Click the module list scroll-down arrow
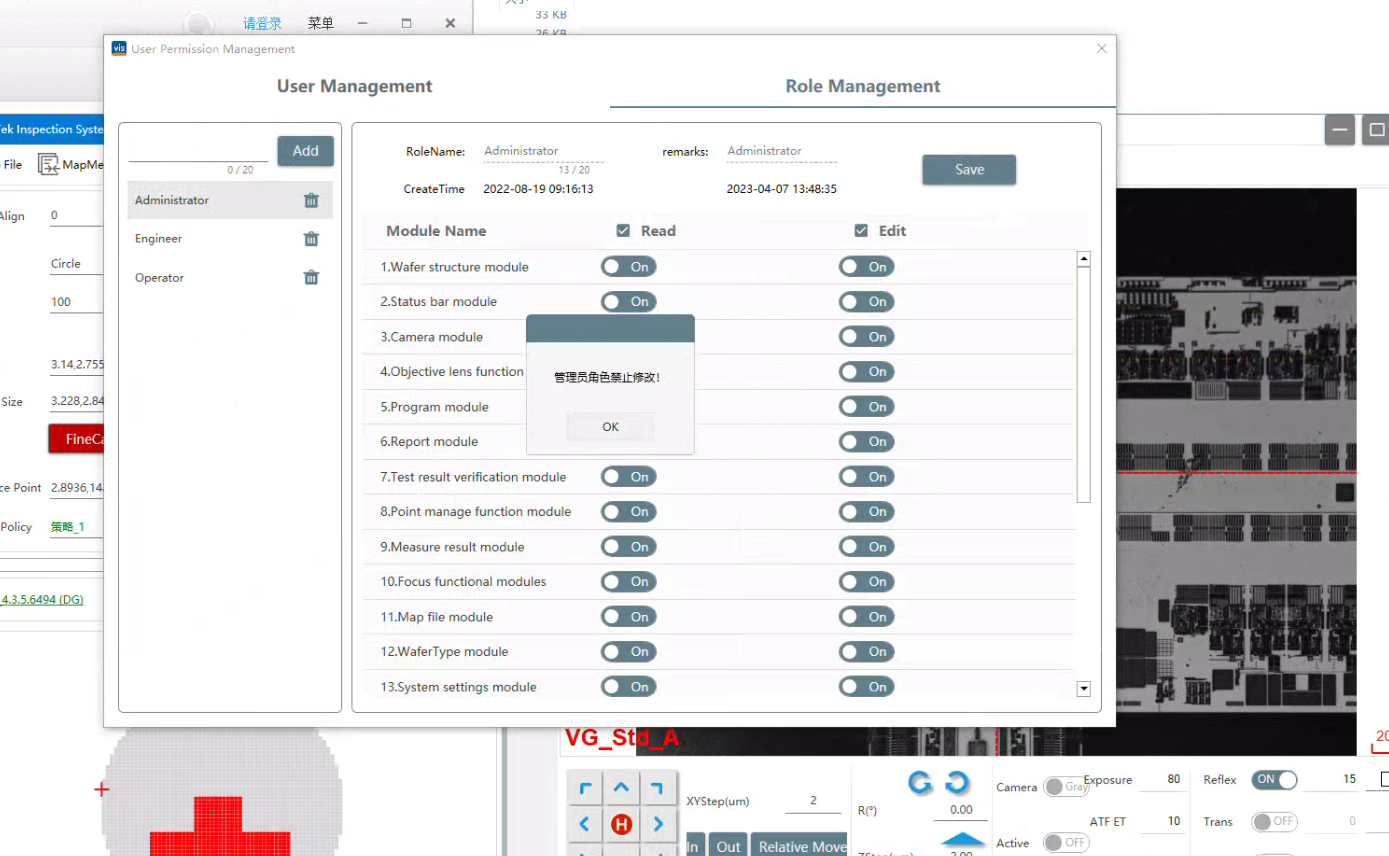1389x856 pixels. click(x=1083, y=689)
